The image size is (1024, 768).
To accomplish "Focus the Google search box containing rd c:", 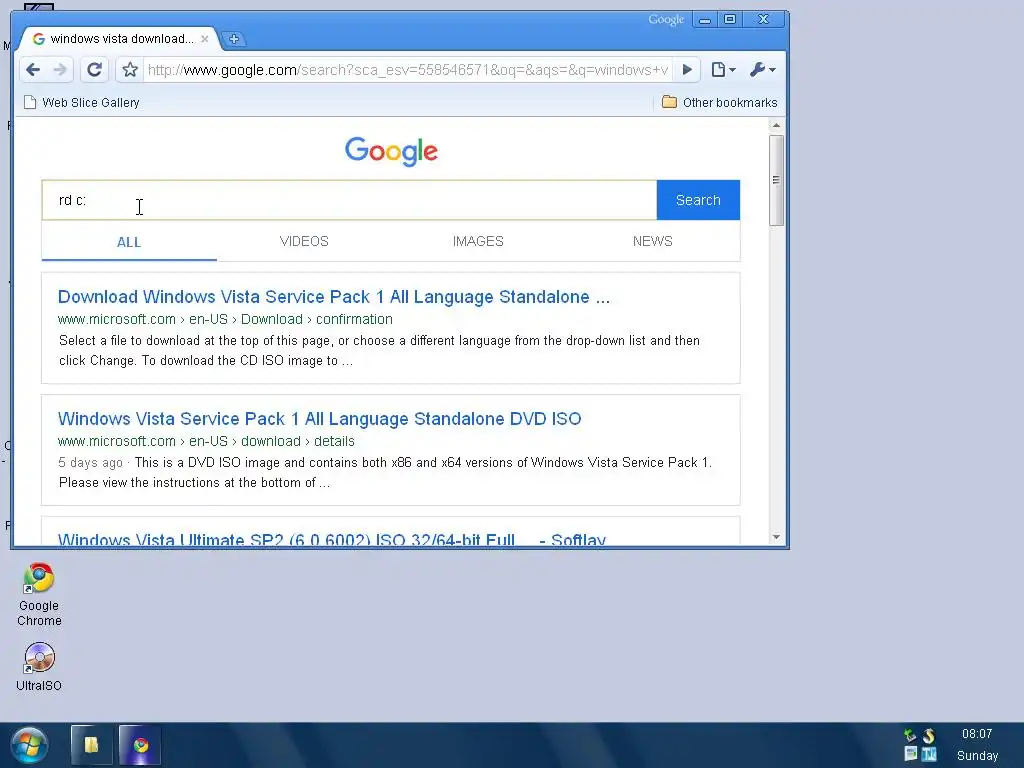I will click(x=349, y=200).
